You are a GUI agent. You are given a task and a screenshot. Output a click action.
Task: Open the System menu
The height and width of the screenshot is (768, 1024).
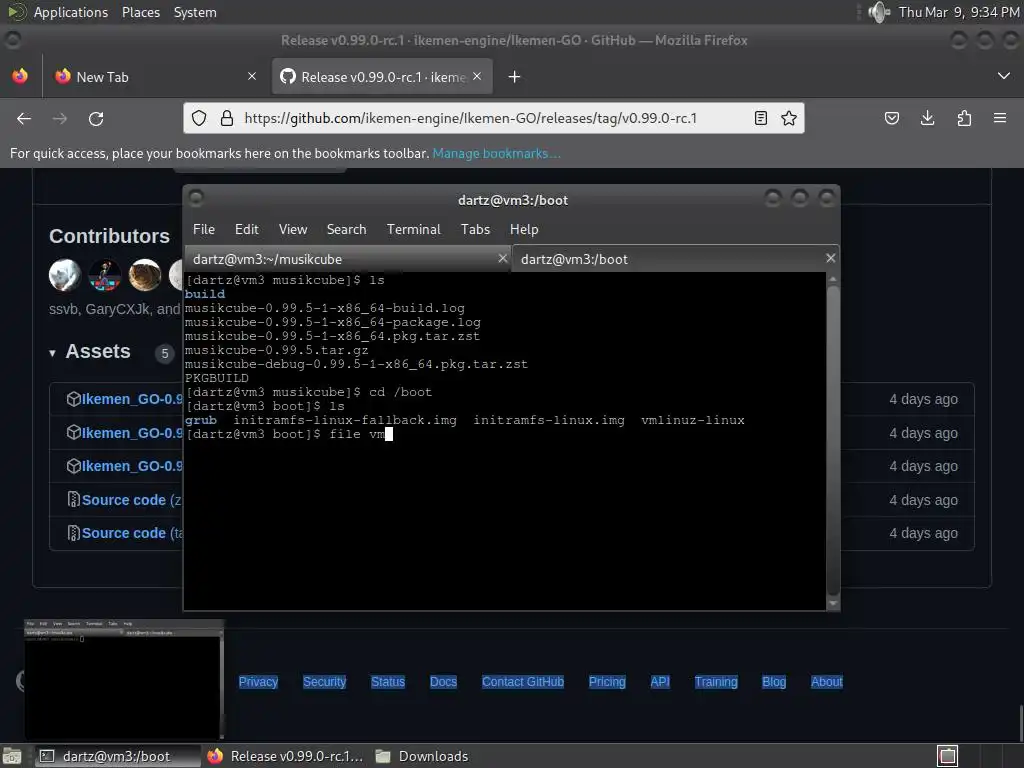tap(195, 12)
